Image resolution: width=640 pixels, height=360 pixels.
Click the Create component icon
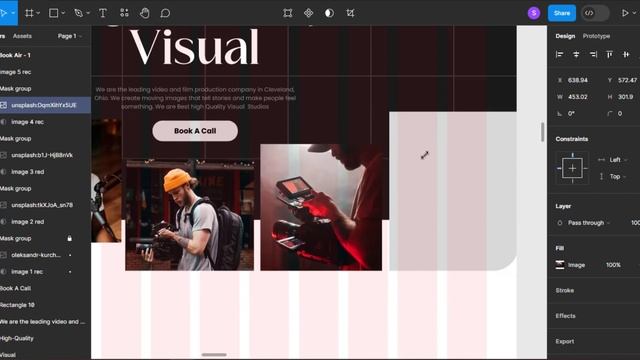point(309,13)
